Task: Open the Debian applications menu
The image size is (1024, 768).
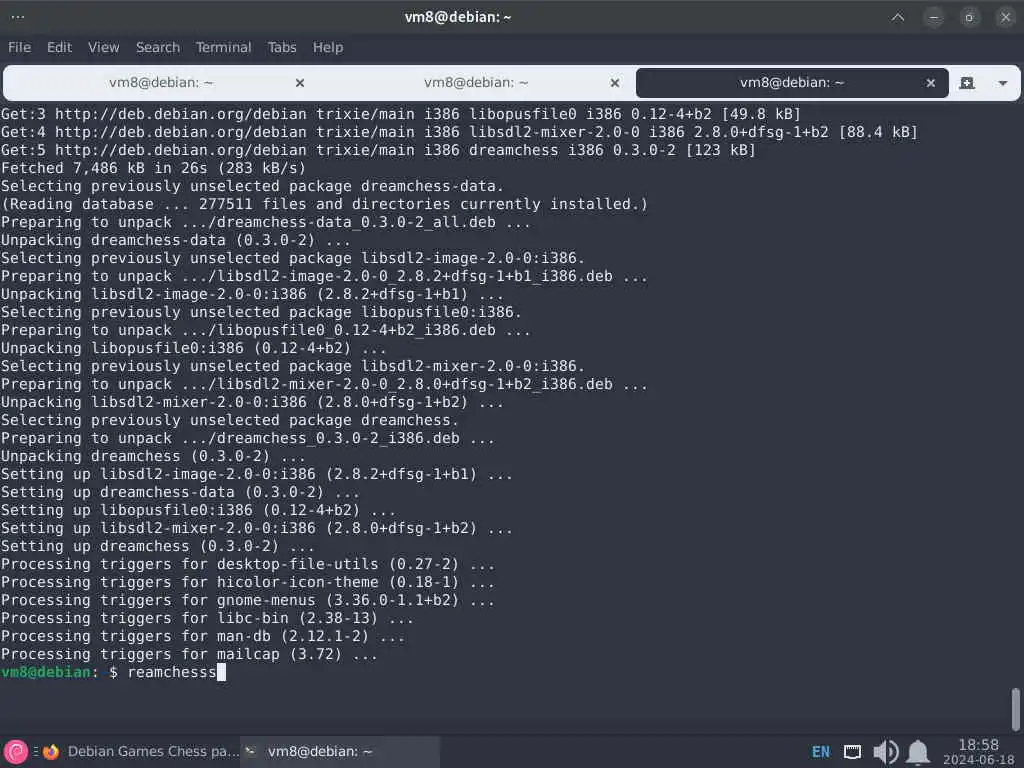Action: coord(16,752)
